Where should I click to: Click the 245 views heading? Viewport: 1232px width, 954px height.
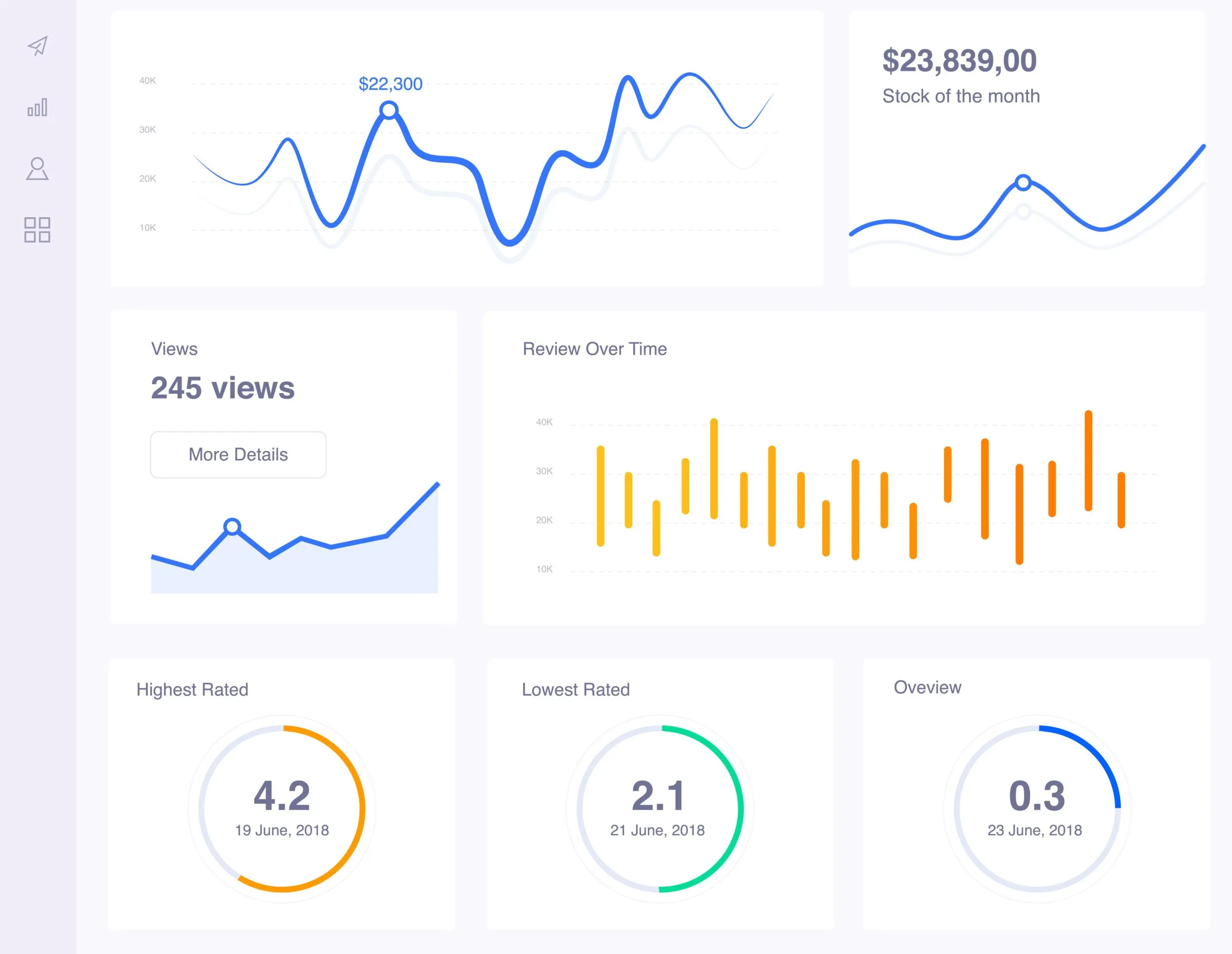click(x=222, y=387)
